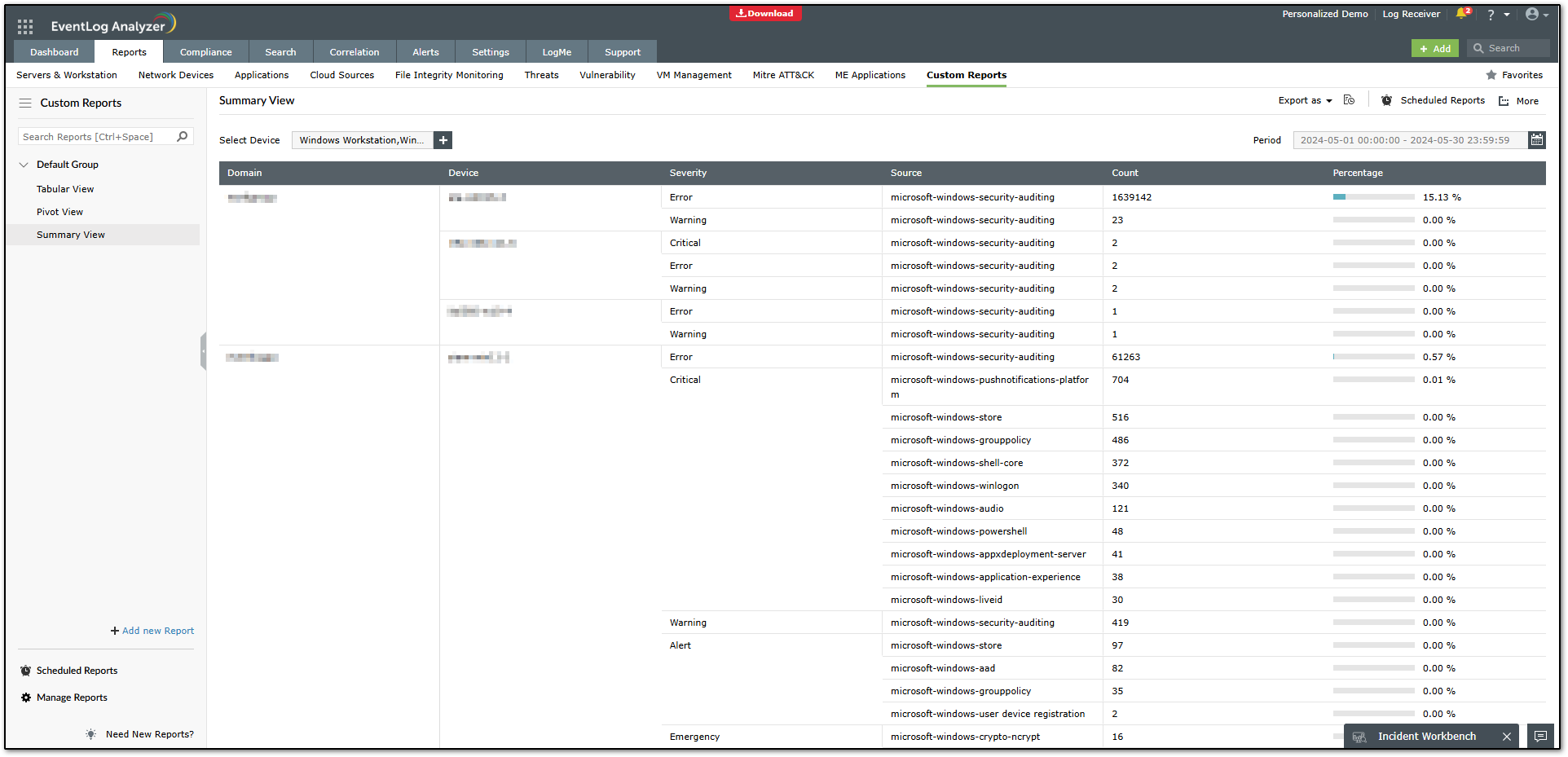The width and height of the screenshot is (1568, 757).
Task: Click the search reports magnifier icon
Action: tap(183, 137)
